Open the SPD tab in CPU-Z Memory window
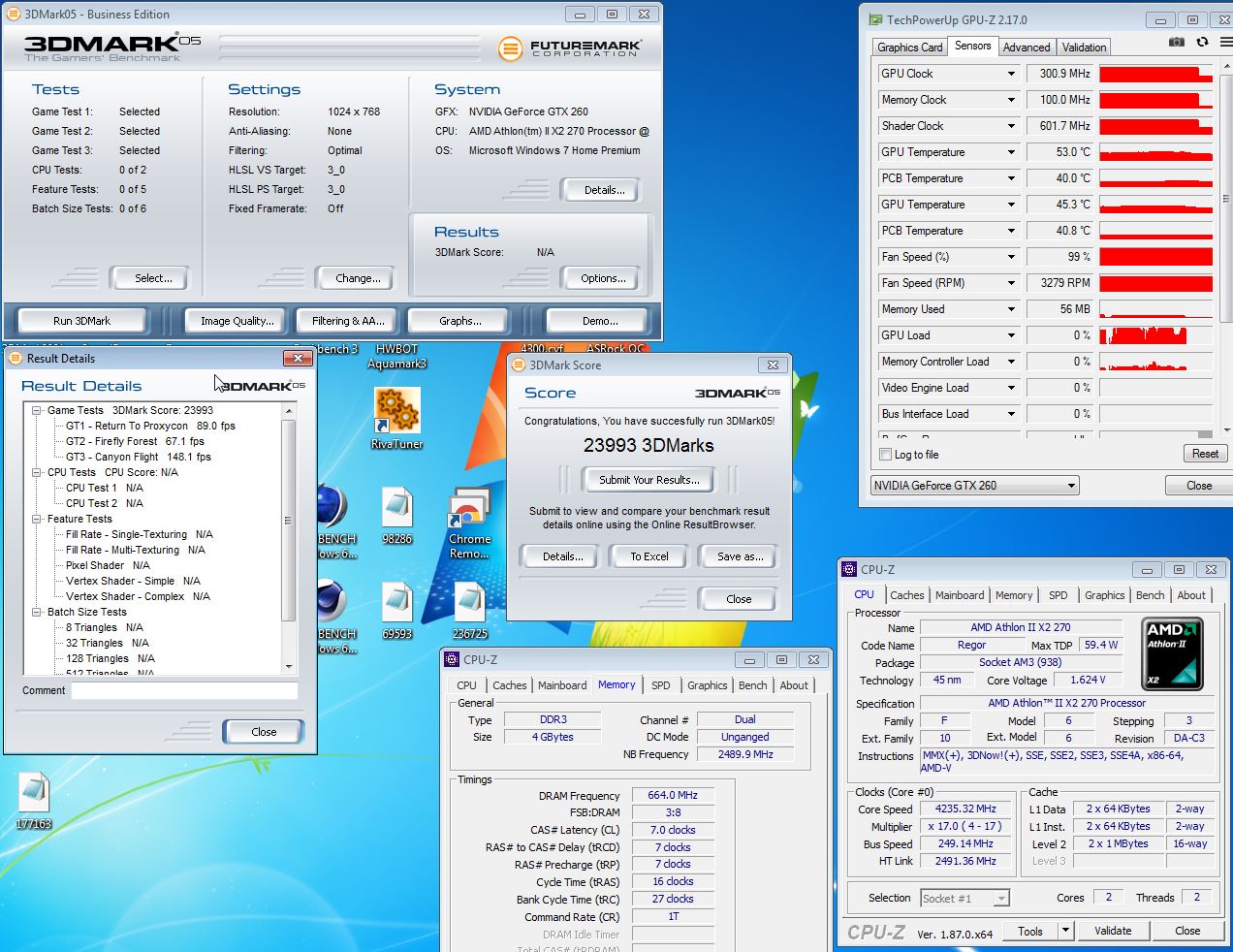Image resolution: width=1233 pixels, height=952 pixels. 660,685
